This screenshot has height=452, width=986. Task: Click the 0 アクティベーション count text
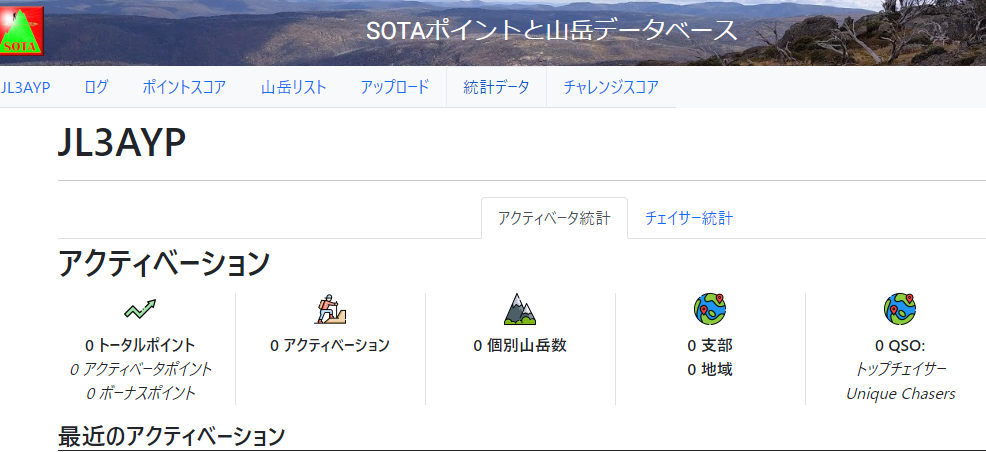pos(330,345)
